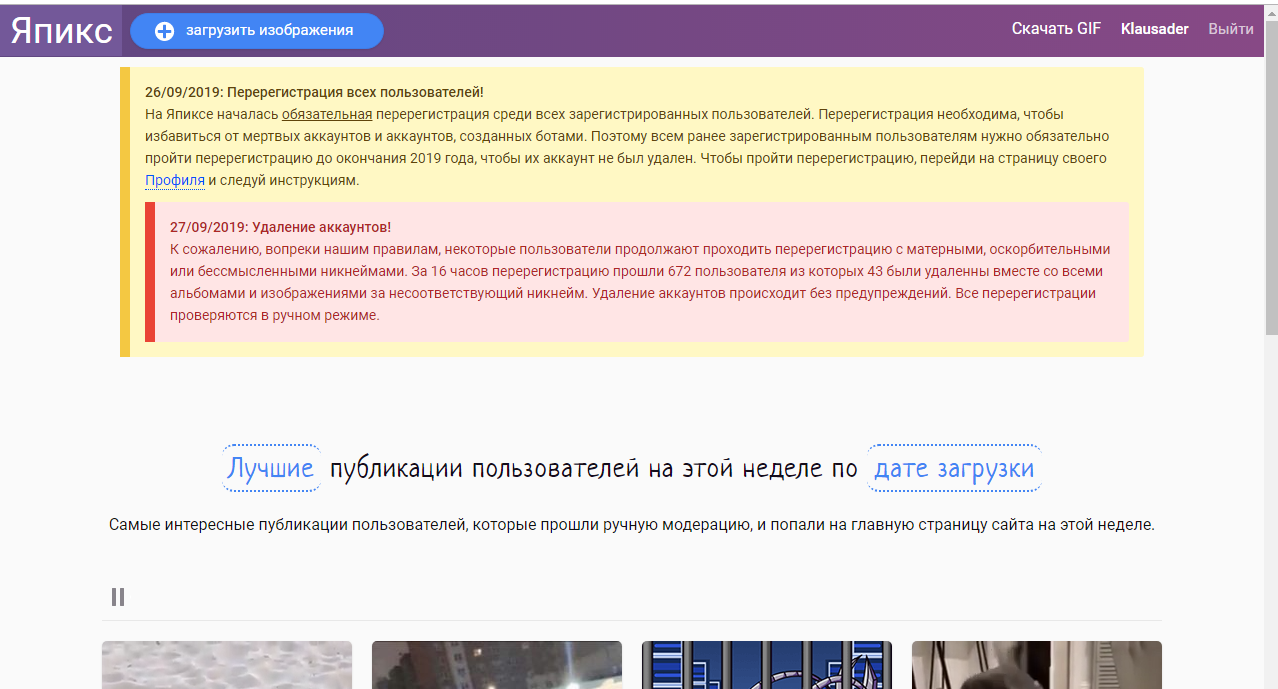The width and height of the screenshot is (1278, 689).
Task: Click the heading 26/09/2019: Перерегистрация всех пользователей!
Action: [x=314, y=92]
